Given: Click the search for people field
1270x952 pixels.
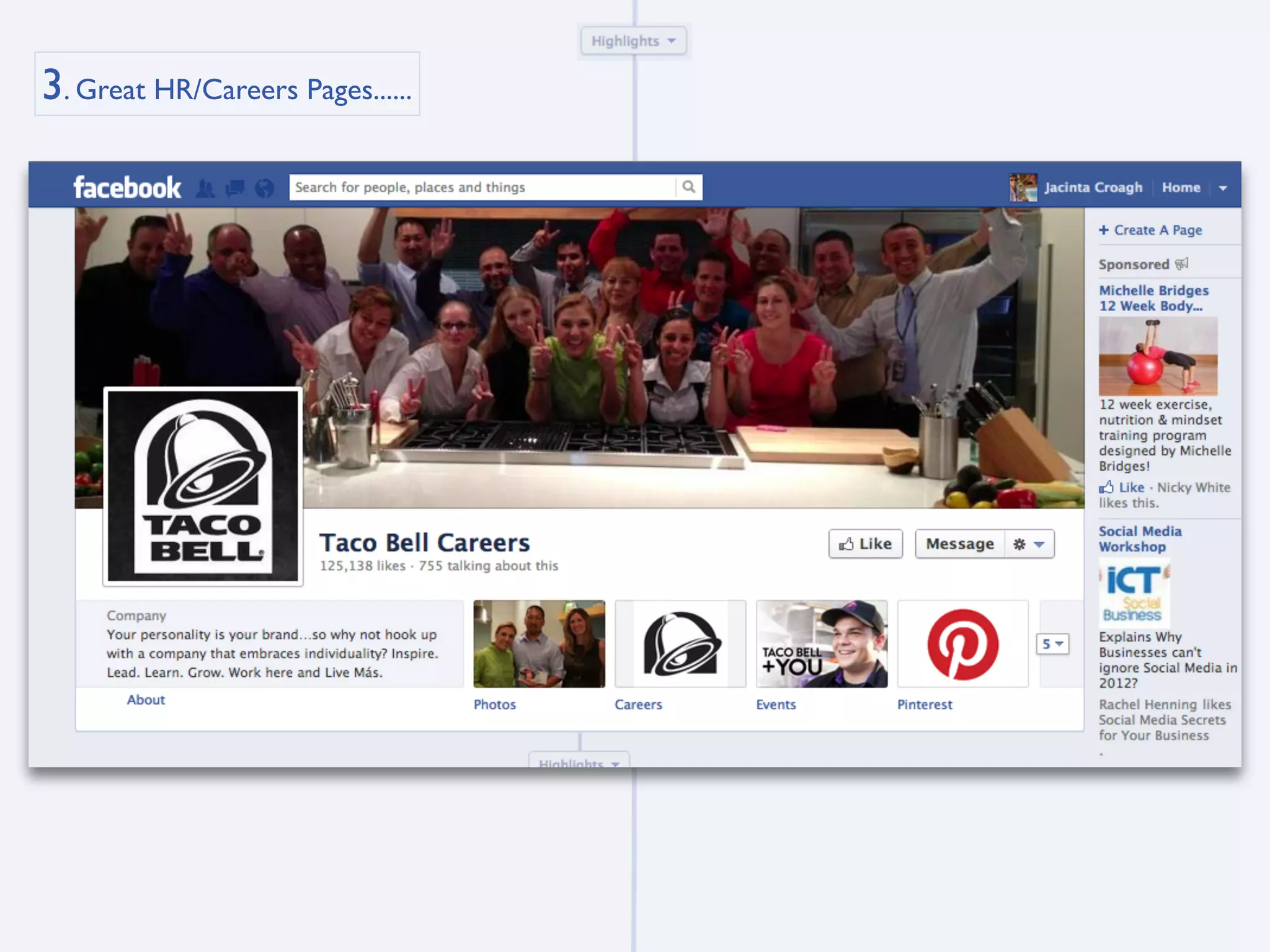Looking at the screenshot, I should coord(483,187).
